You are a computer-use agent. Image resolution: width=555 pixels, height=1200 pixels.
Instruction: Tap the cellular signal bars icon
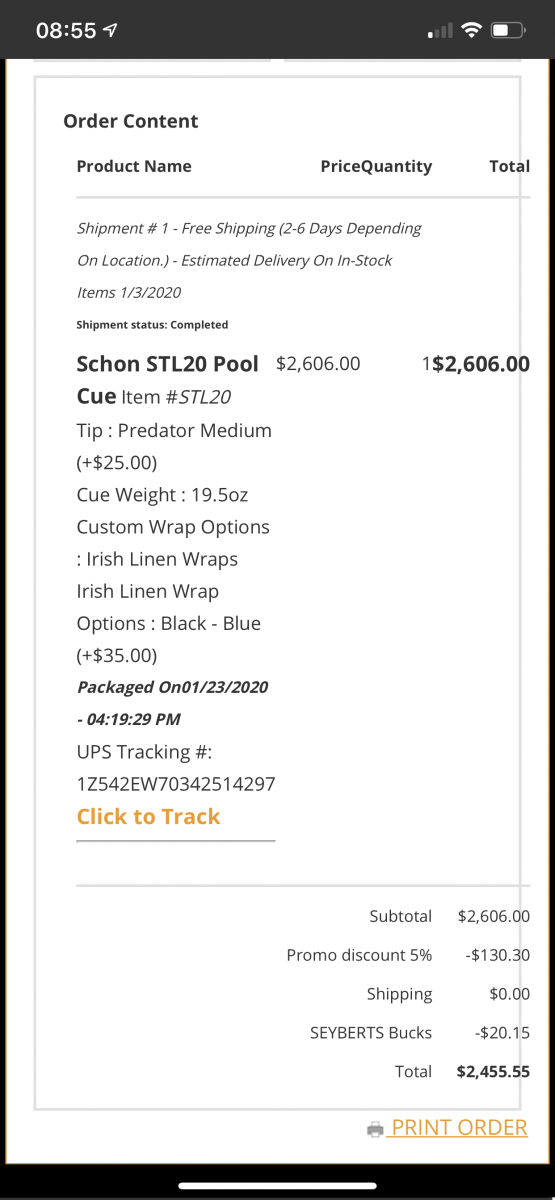coord(439,31)
